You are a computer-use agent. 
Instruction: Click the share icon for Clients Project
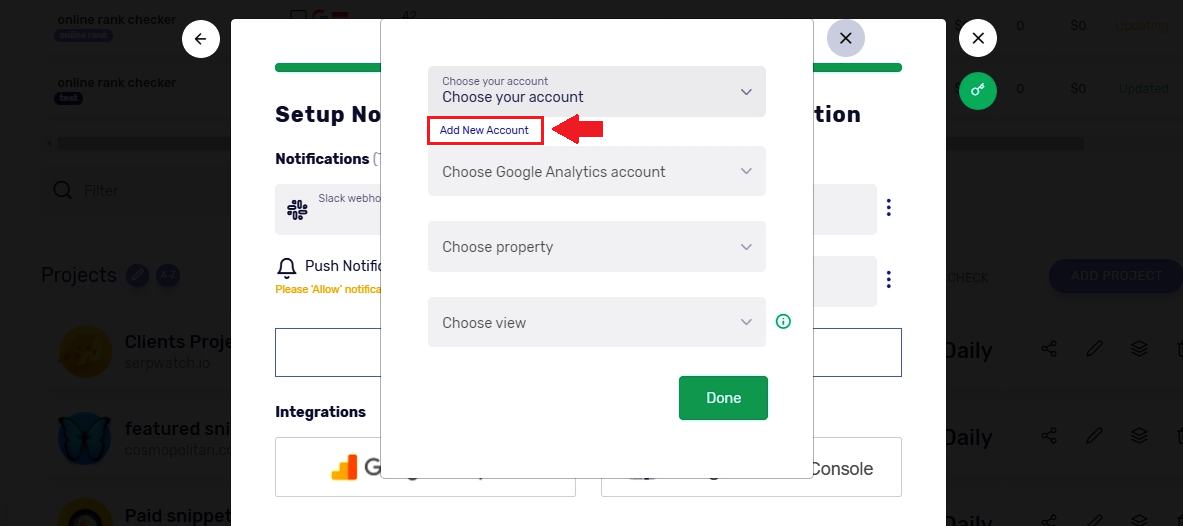(1049, 349)
